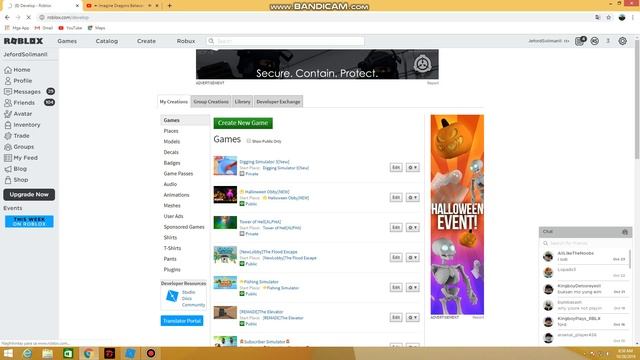Open gear dropdown for Tower of Hell

click(413, 227)
